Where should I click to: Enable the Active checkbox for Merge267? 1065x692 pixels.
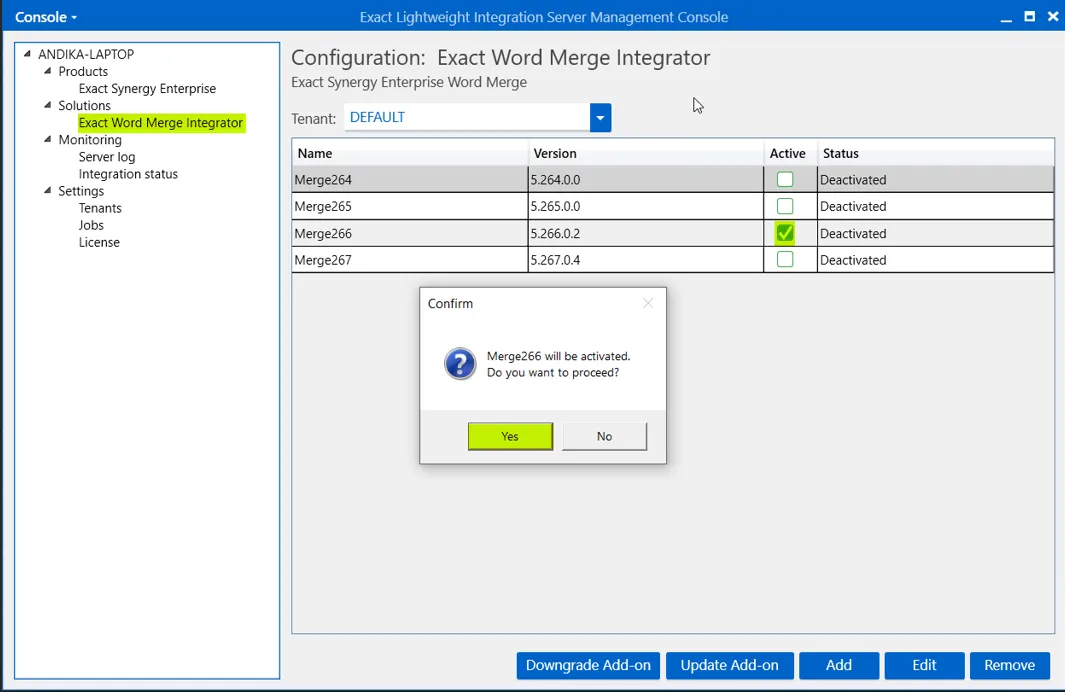[x=785, y=260]
